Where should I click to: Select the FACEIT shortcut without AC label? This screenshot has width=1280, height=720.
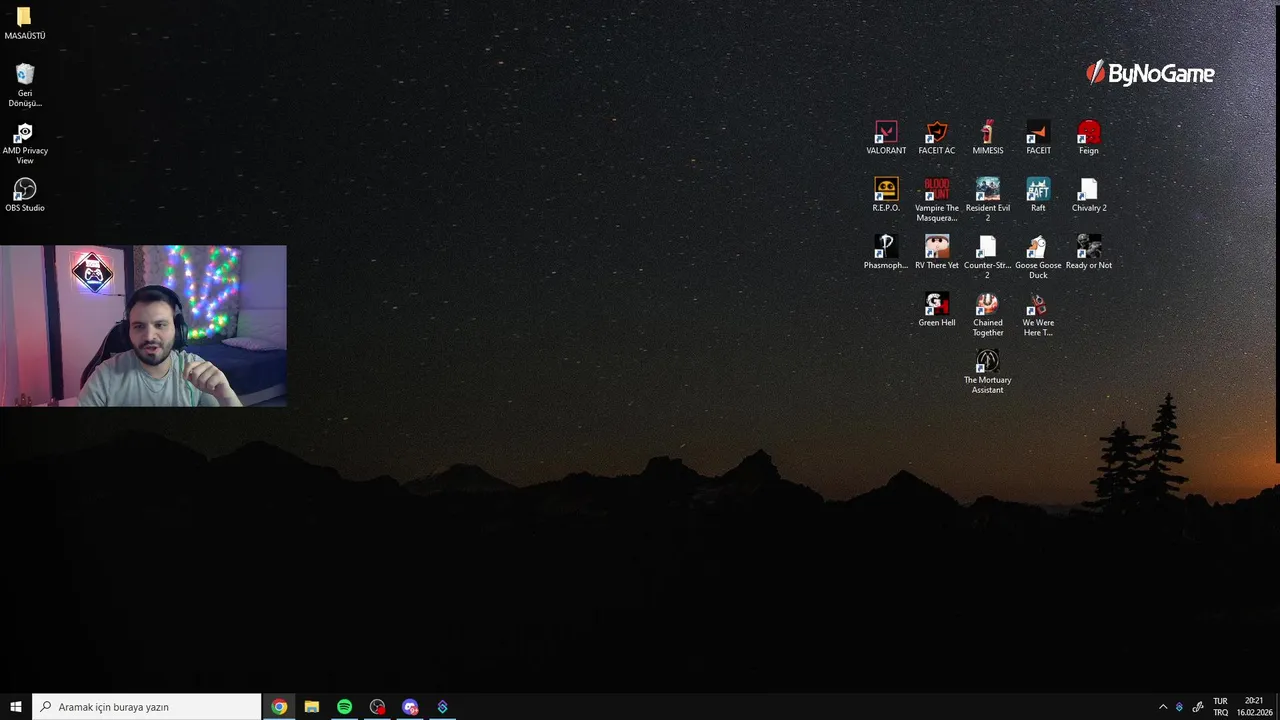click(1038, 138)
